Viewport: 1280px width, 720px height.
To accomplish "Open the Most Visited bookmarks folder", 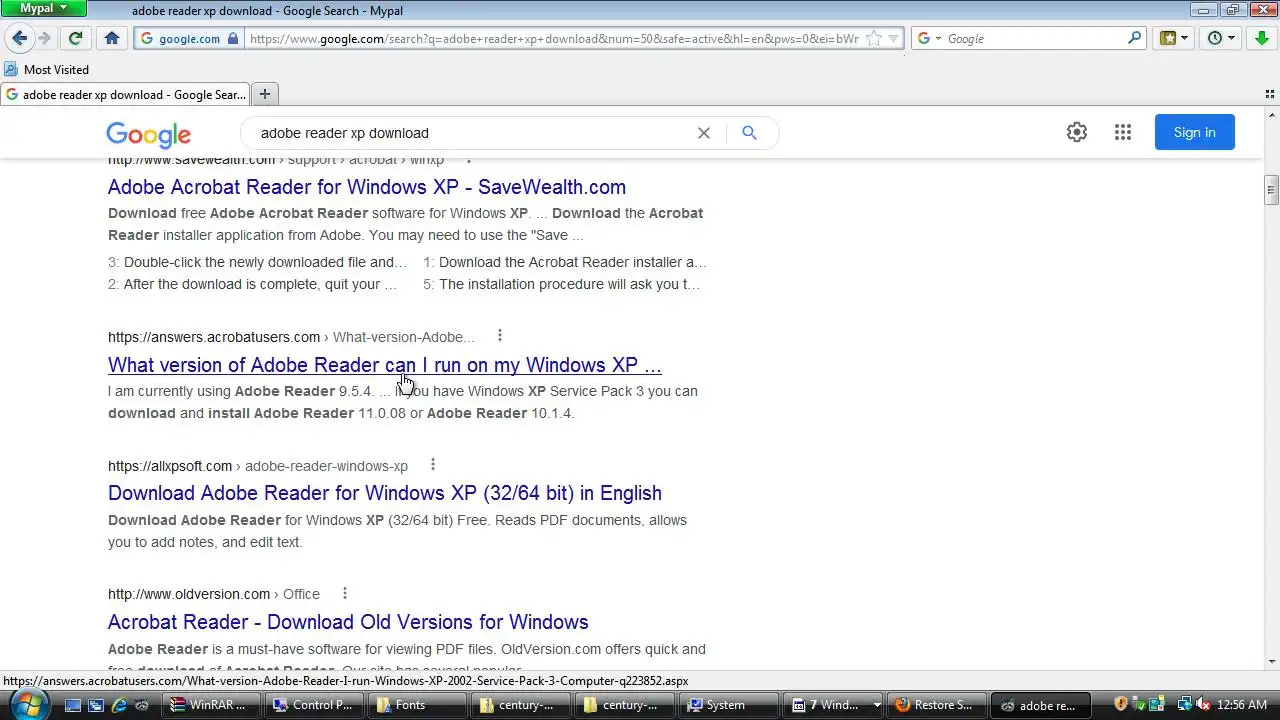I will (x=47, y=70).
